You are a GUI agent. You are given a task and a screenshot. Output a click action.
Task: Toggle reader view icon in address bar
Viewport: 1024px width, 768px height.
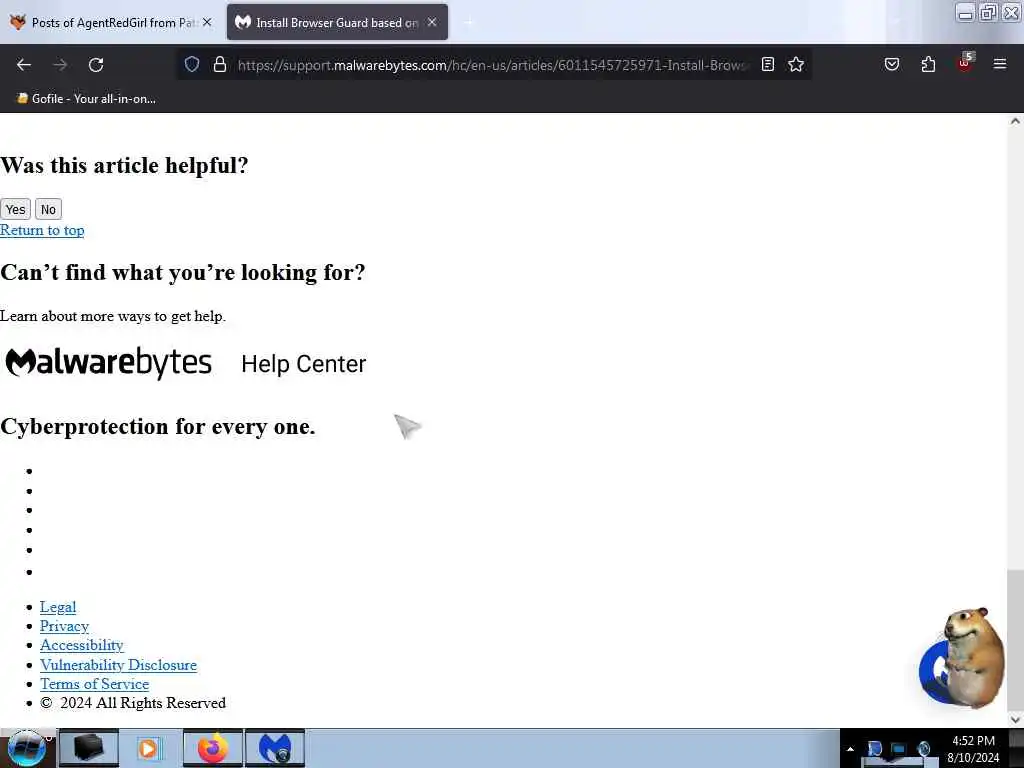768,64
